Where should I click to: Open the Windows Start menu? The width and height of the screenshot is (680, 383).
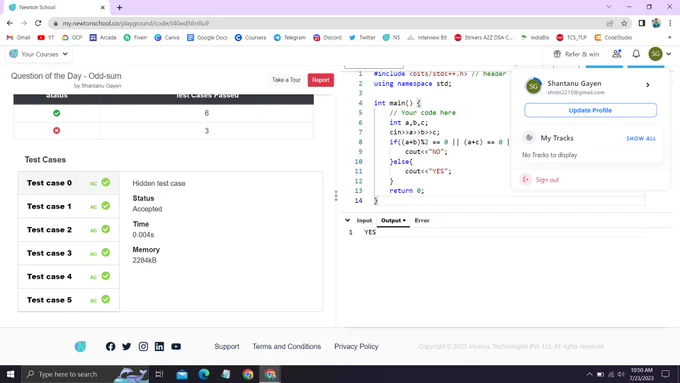(x=10, y=374)
